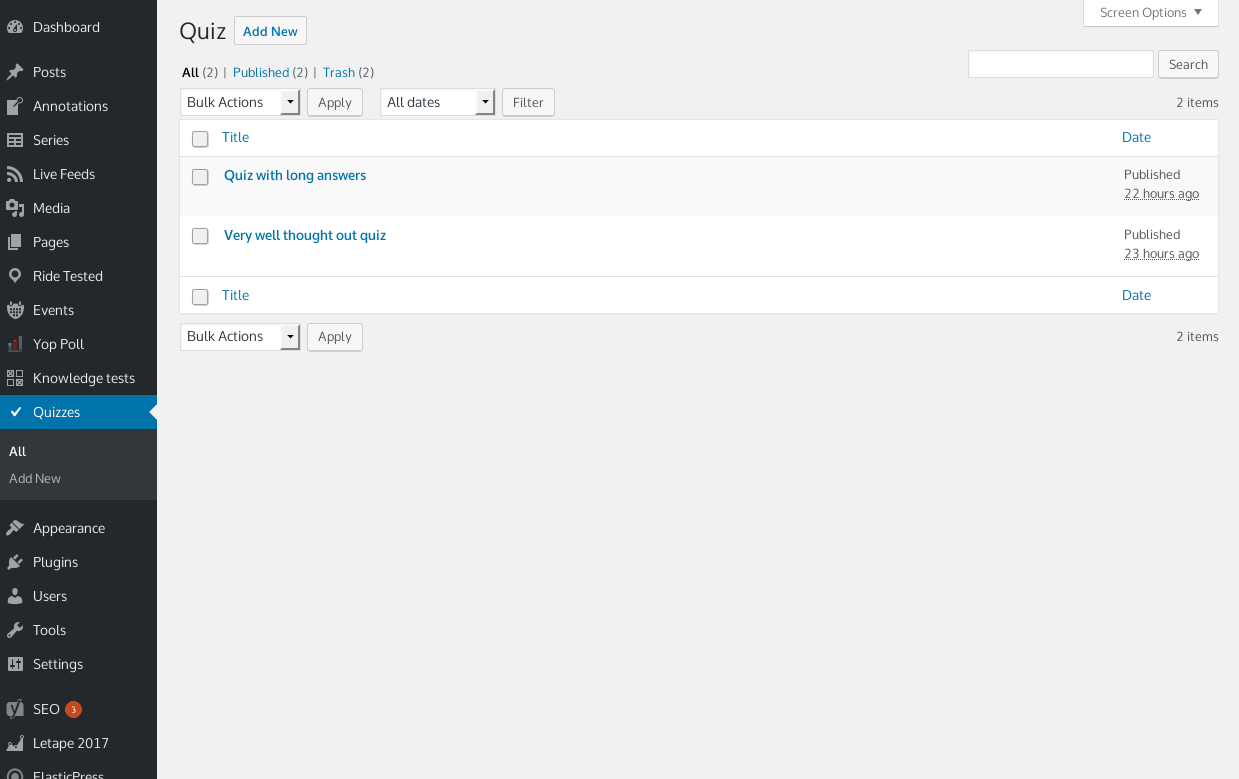Click Date link in table footer
This screenshot has width=1239, height=779.
pos(1136,295)
